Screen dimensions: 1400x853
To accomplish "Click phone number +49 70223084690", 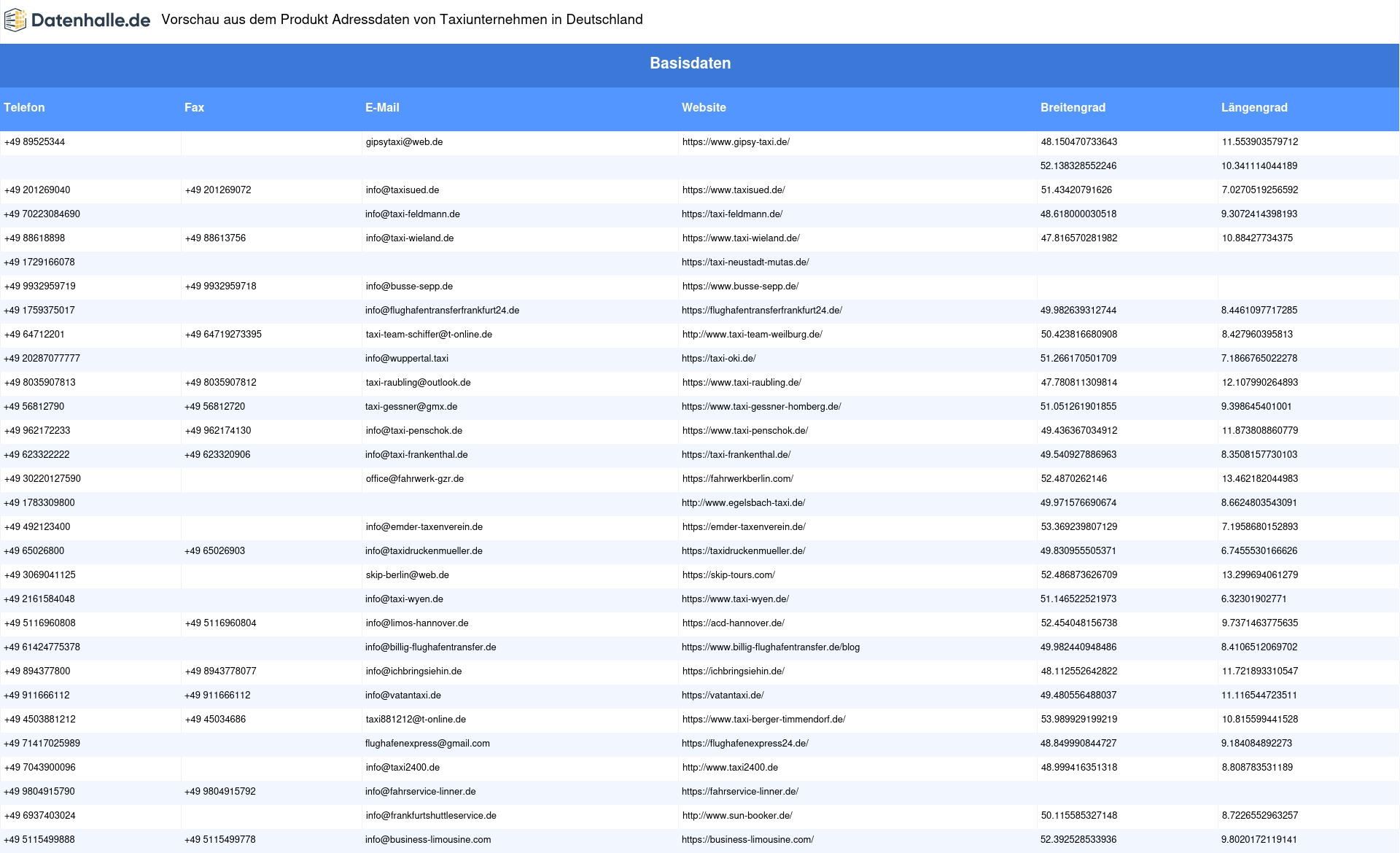I will [42, 214].
